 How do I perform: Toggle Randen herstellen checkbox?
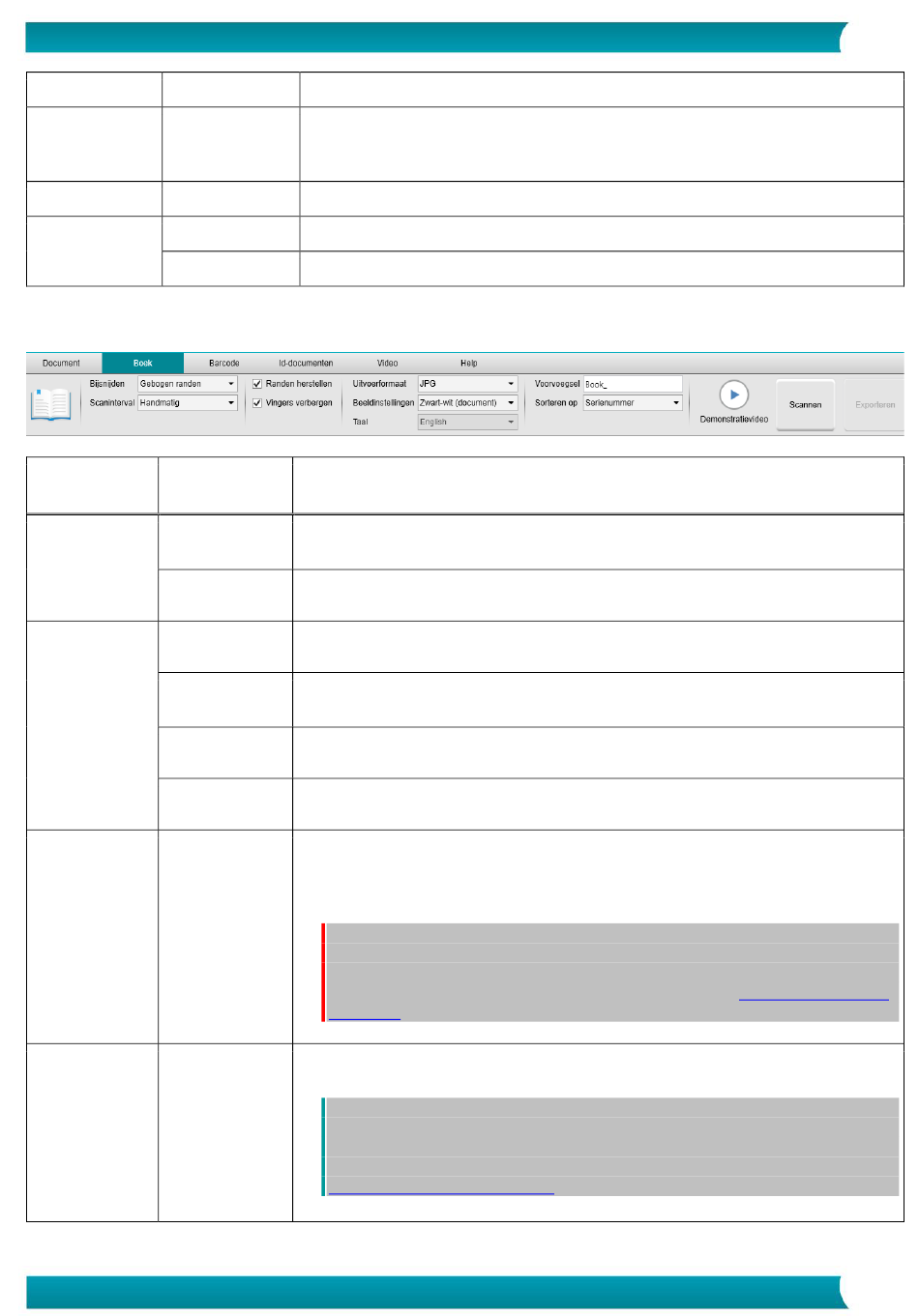257,384
